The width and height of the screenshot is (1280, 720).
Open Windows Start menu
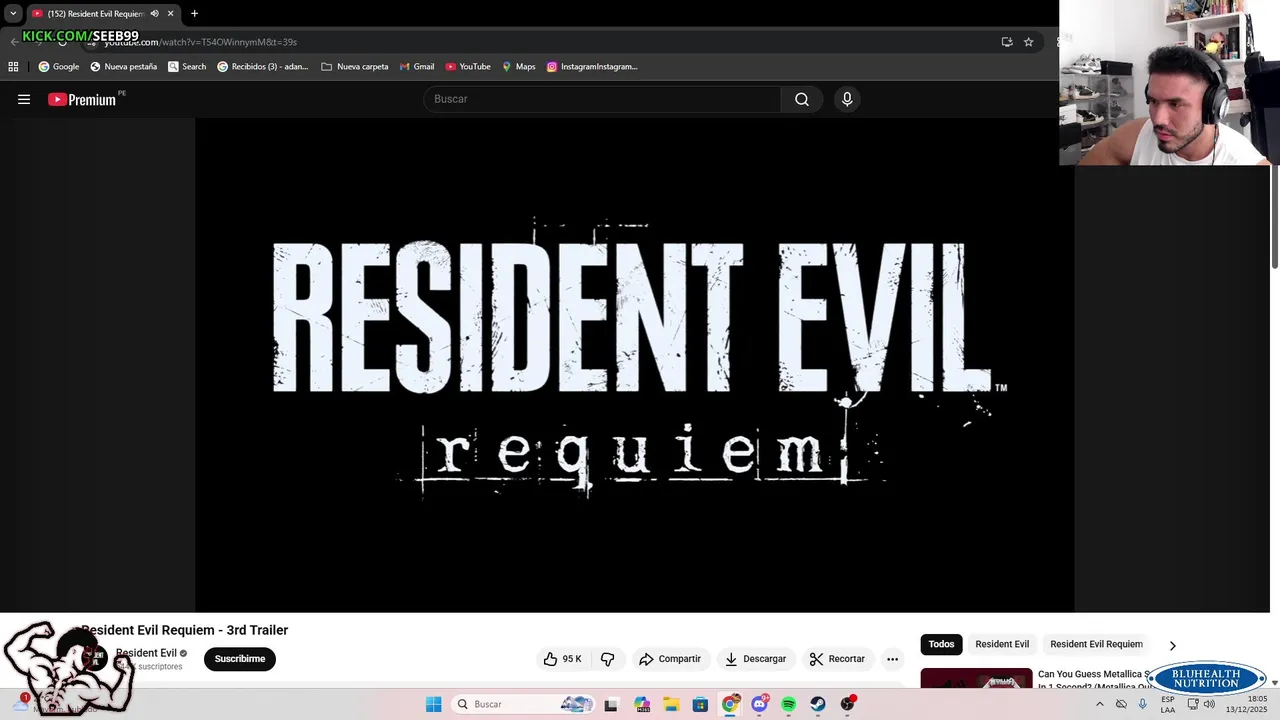(433, 704)
